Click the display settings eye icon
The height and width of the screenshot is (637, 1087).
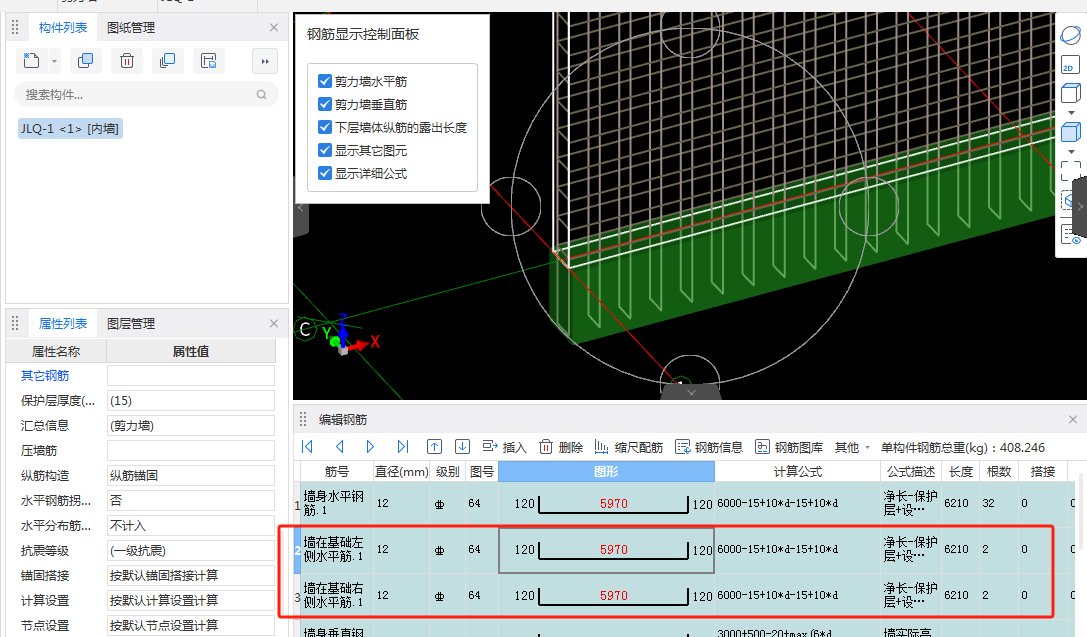coord(1070,234)
